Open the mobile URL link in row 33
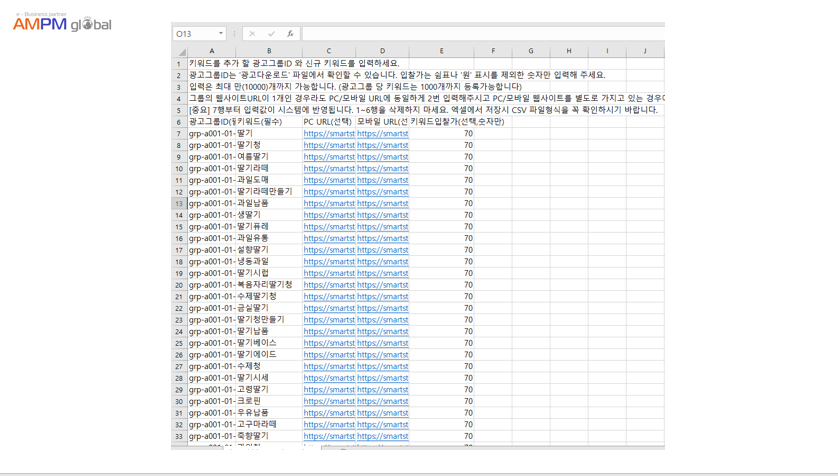Image resolution: width=838 pixels, height=476 pixels. (383, 436)
